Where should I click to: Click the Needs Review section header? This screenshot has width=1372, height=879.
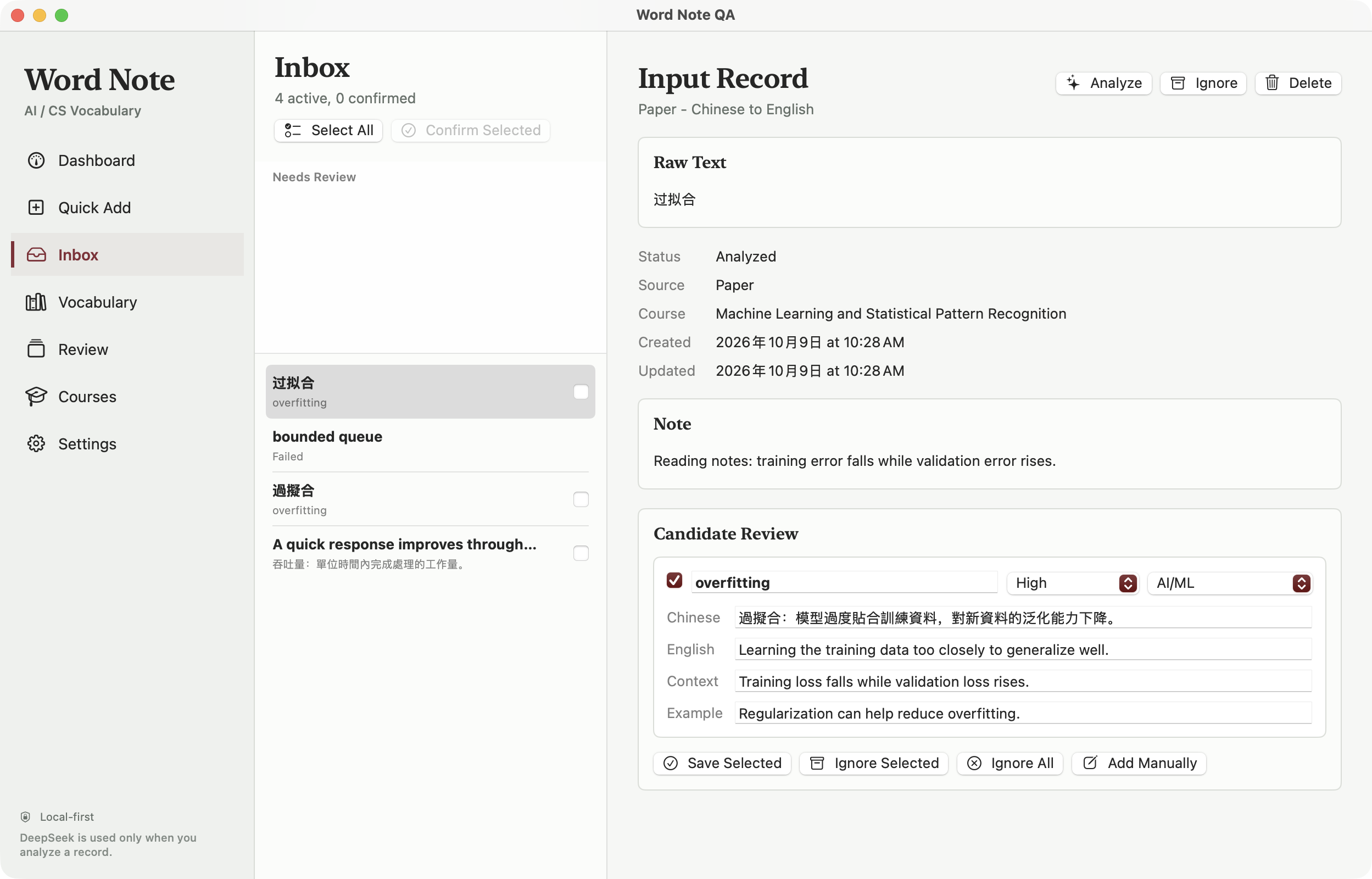point(314,177)
